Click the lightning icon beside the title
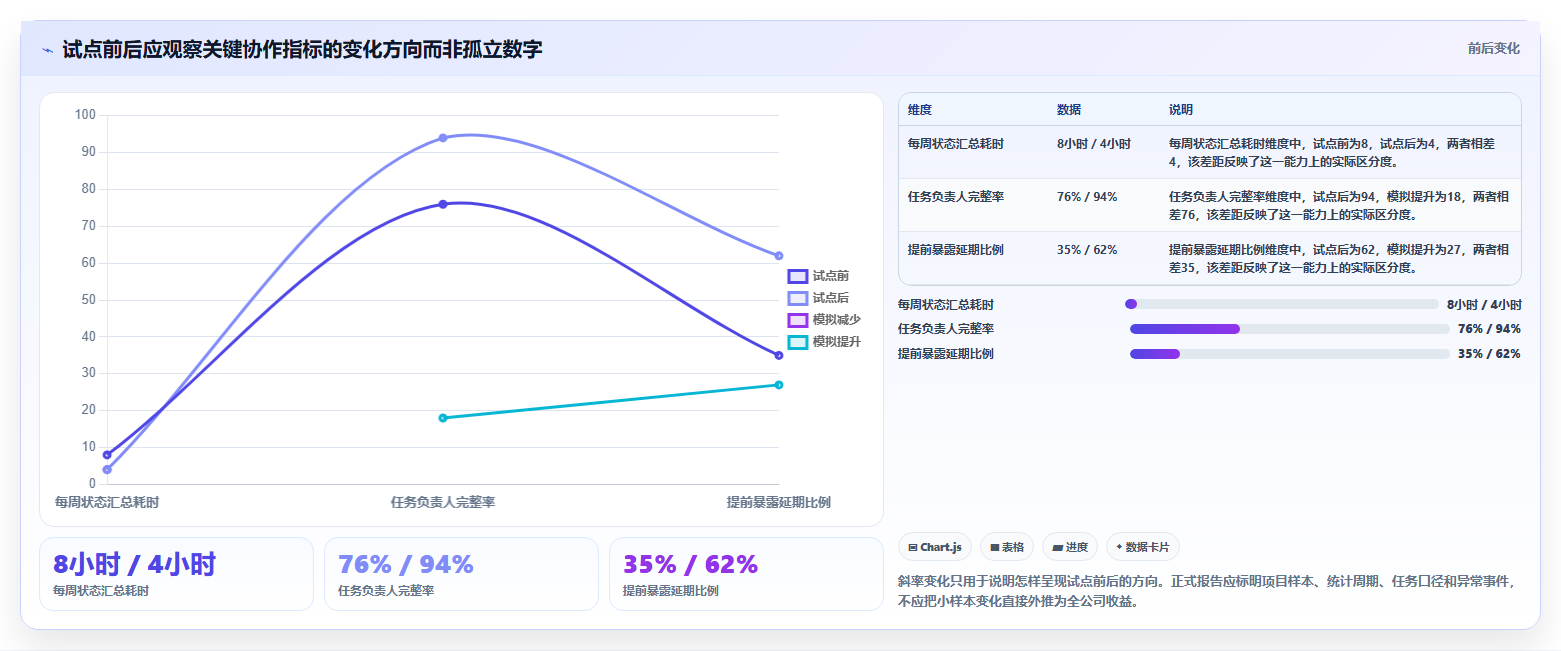 [x=48, y=49]
